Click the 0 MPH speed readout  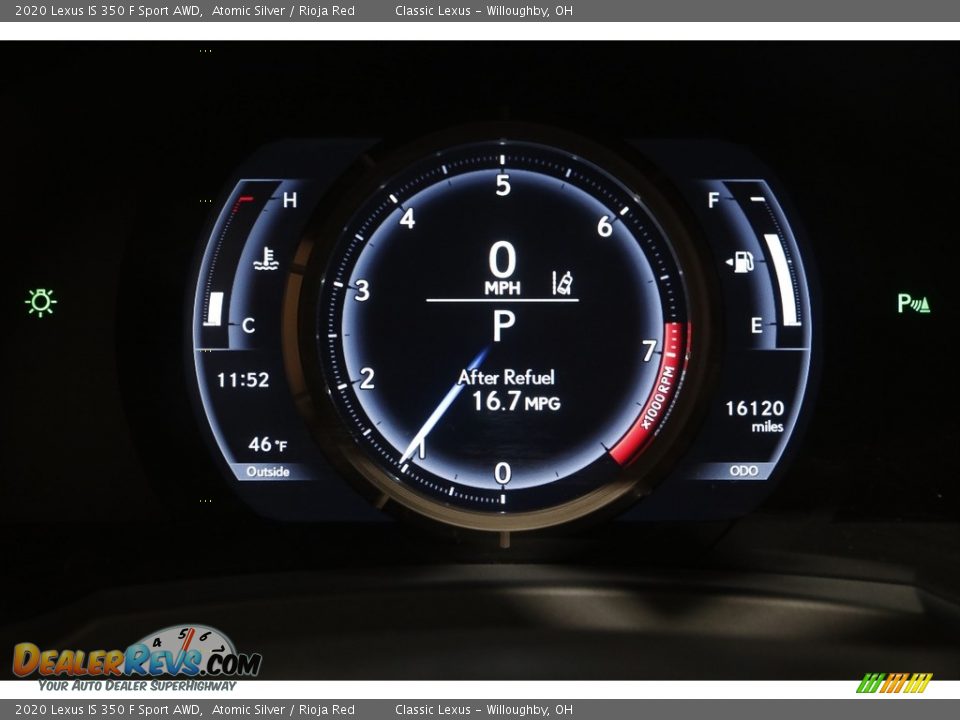503,268
